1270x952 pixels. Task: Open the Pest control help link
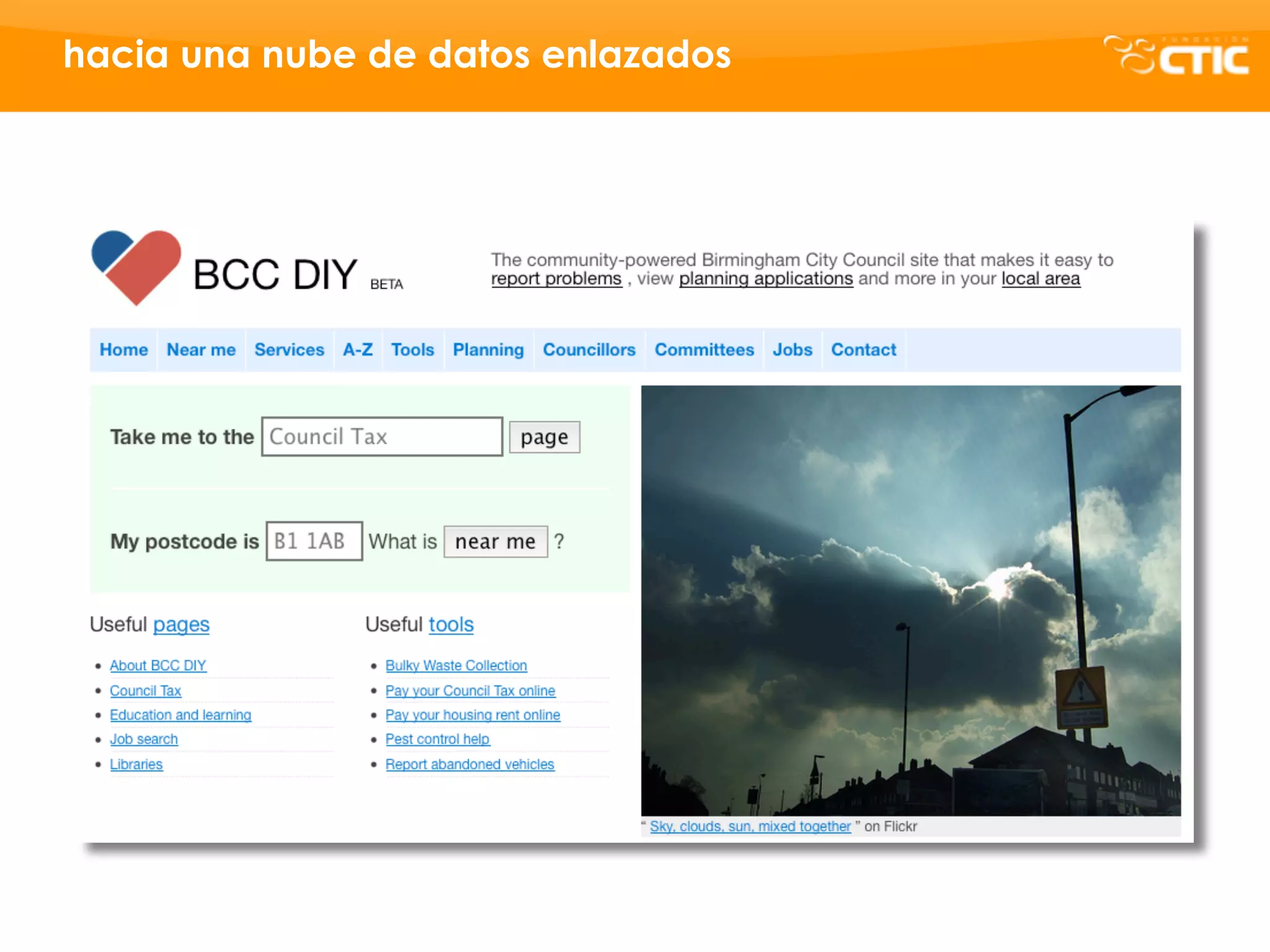click(x=437, y=739)
